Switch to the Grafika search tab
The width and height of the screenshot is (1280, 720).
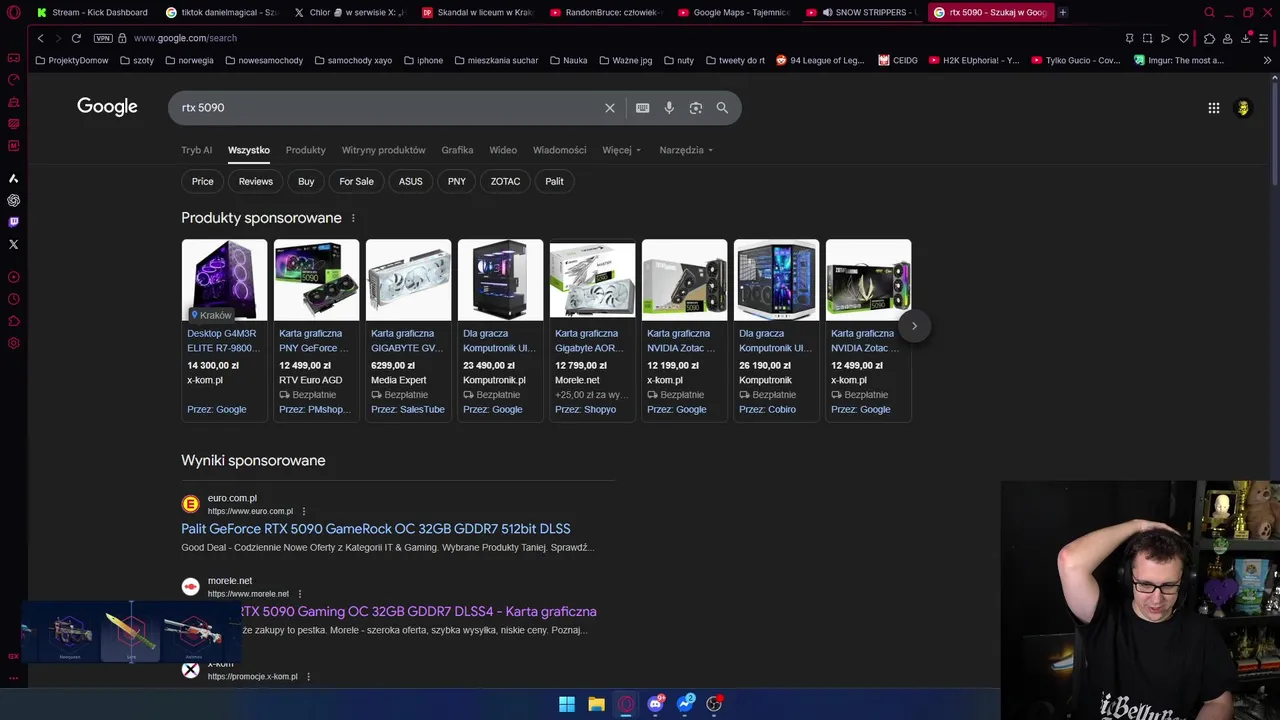point(457,150)
